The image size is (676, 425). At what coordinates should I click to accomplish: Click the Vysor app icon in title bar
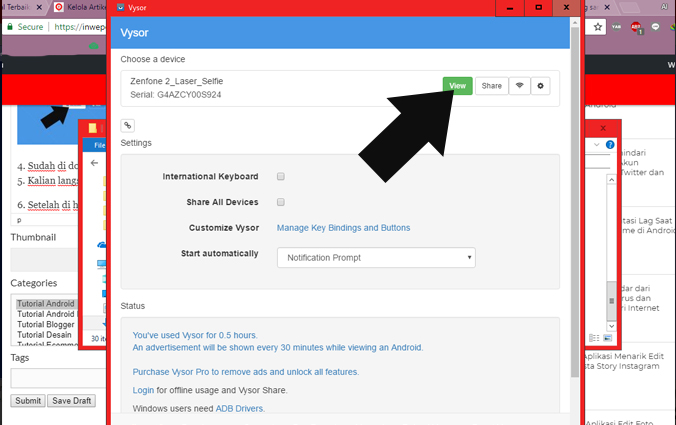(120, 8)
